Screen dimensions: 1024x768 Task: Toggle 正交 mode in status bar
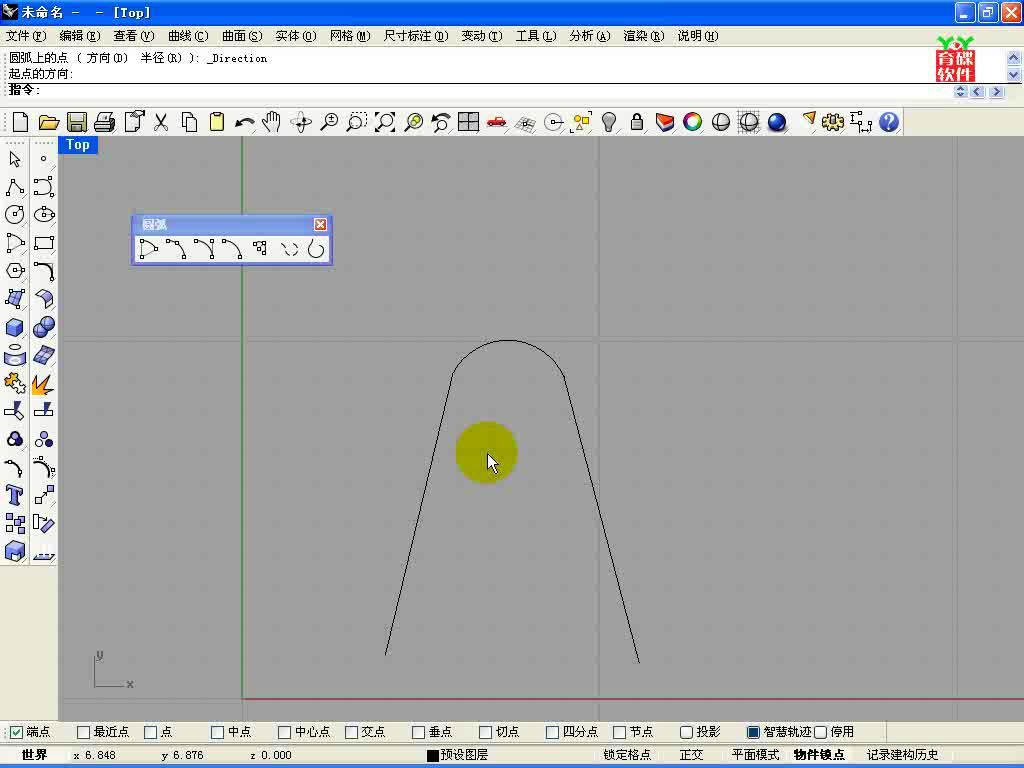click(691, 755)
